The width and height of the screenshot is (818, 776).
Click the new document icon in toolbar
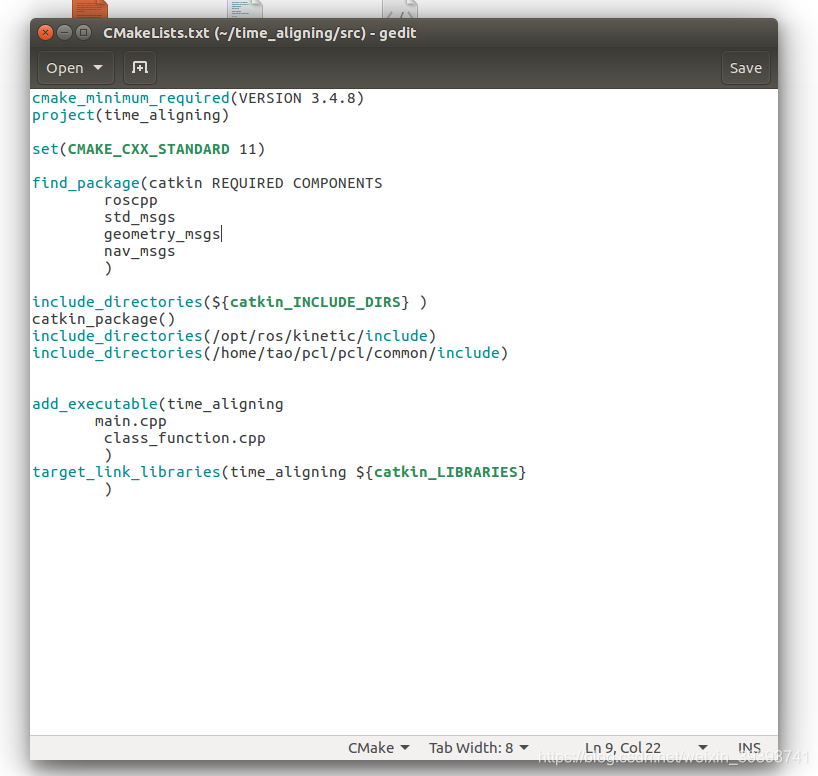140,68
